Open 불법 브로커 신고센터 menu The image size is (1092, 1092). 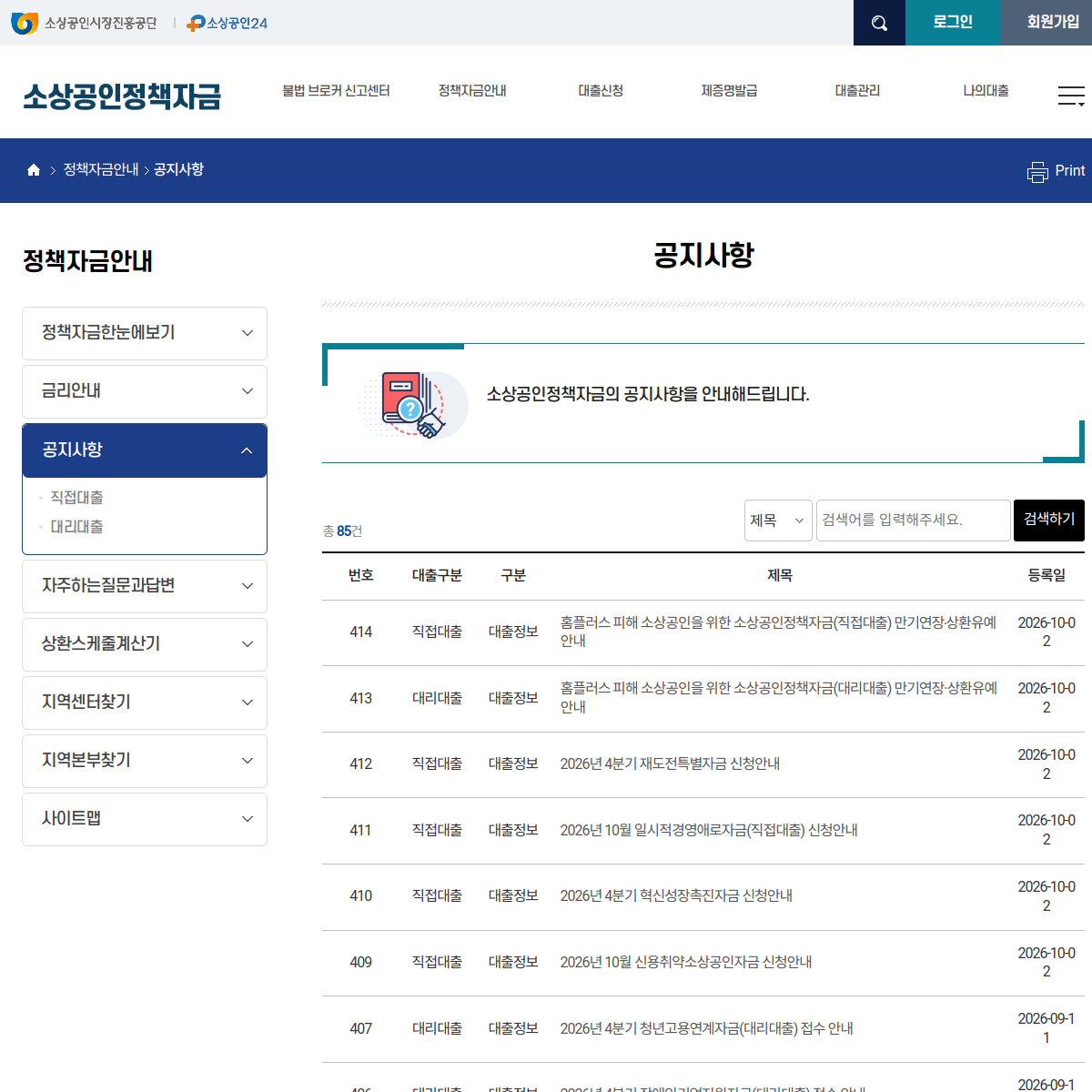[x=336, y=91]
